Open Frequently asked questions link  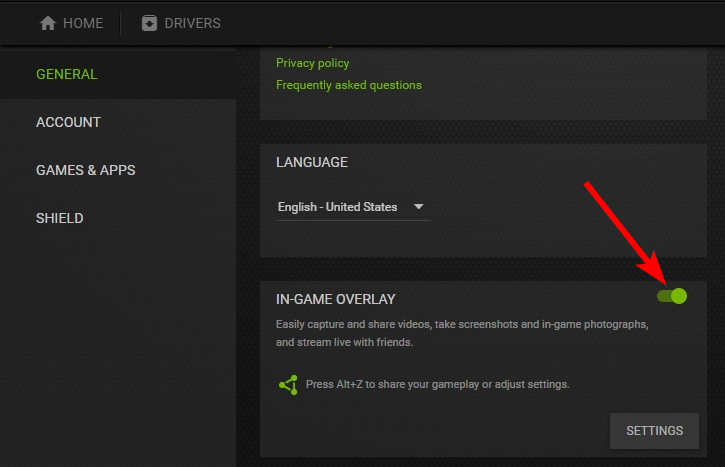pyautogui.click(x=349, y=85)
